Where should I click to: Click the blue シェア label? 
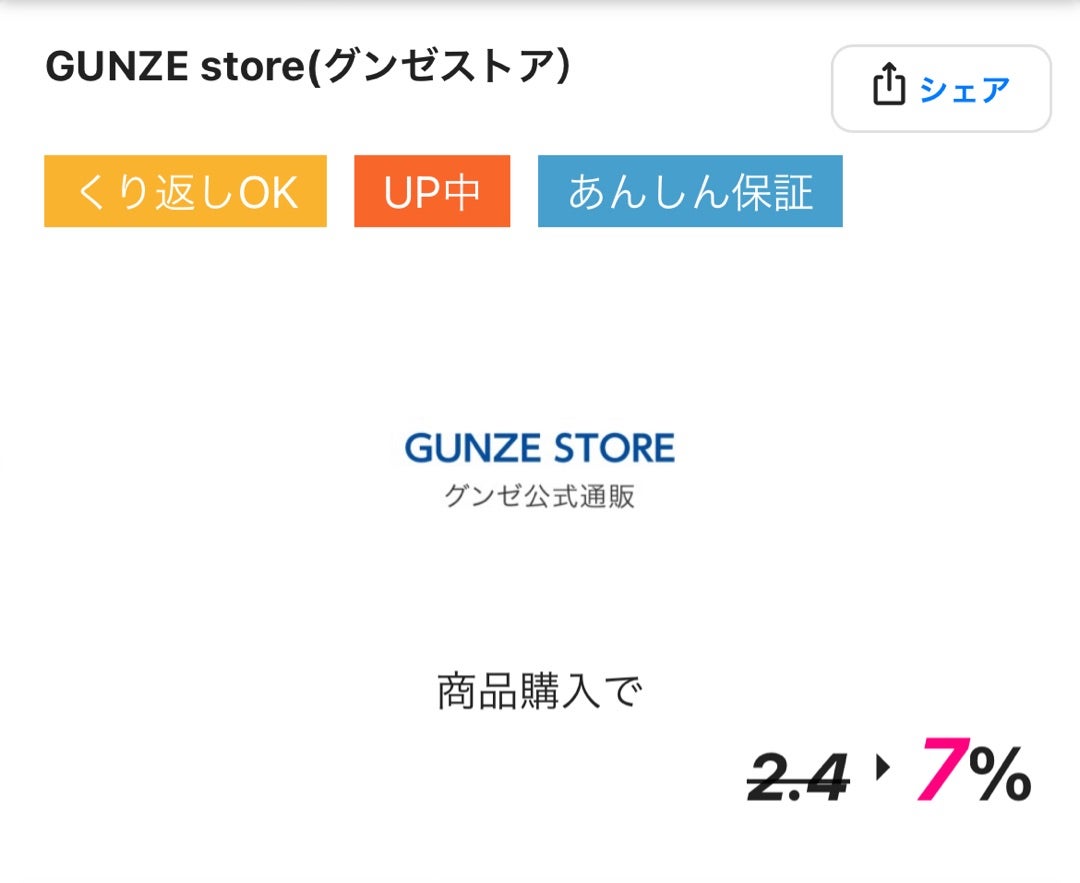point(965,89)
